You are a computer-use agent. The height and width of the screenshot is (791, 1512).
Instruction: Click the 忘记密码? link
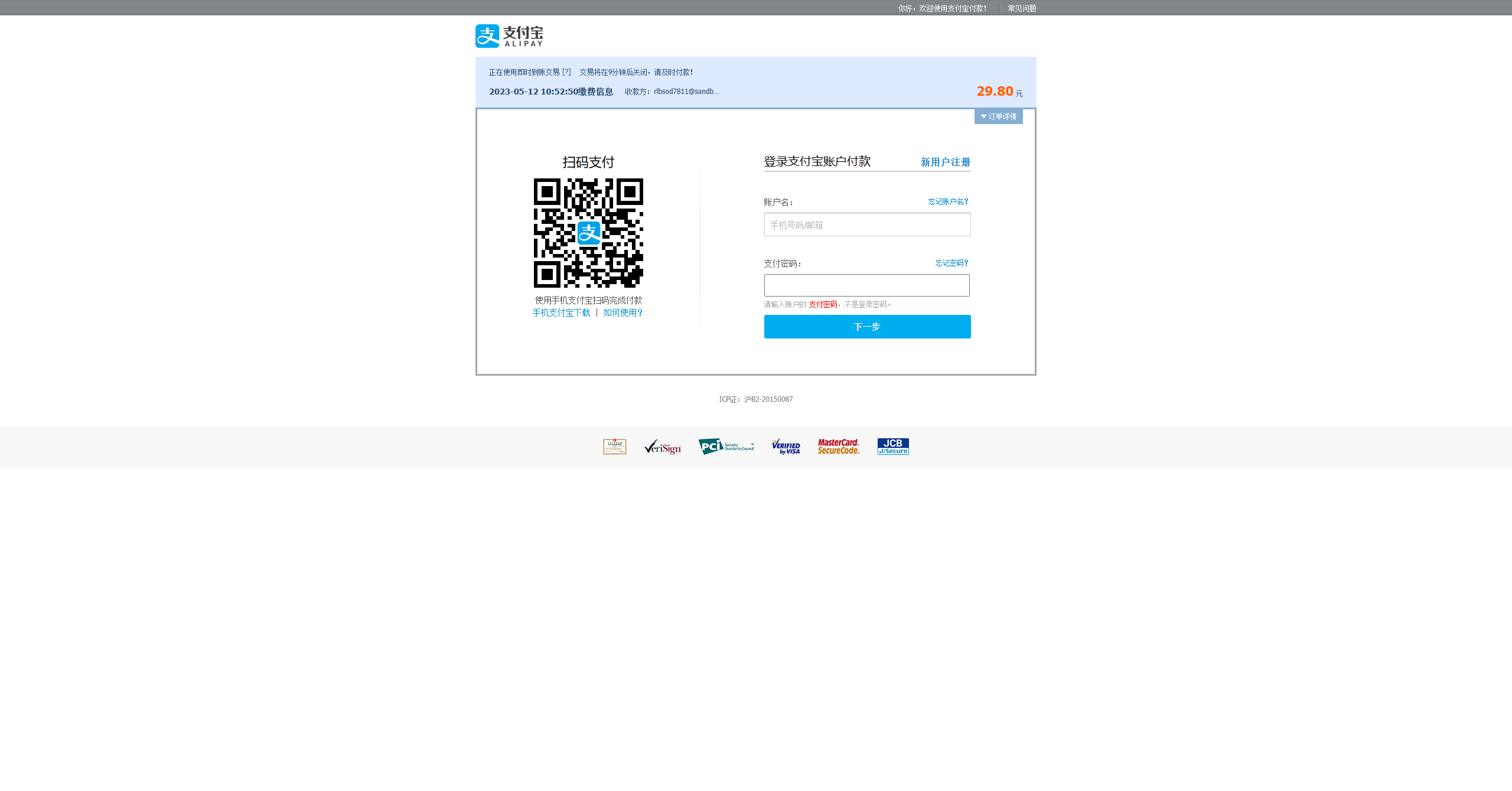pos(951,263)
